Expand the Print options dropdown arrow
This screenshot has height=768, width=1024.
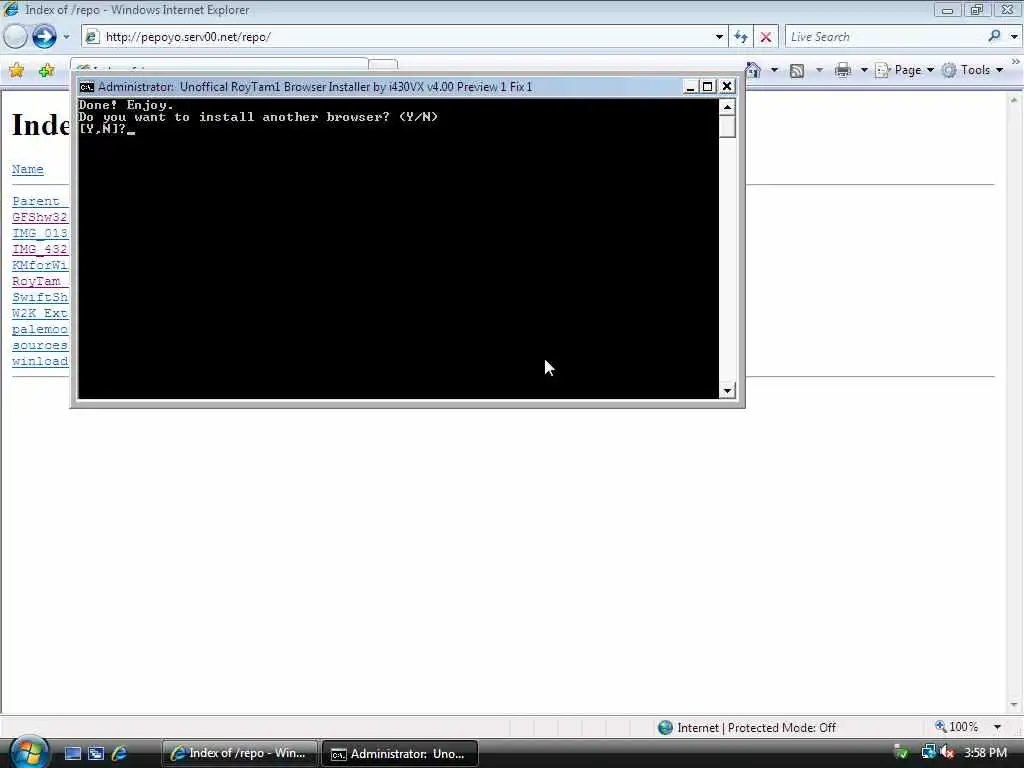coord(863,70)
